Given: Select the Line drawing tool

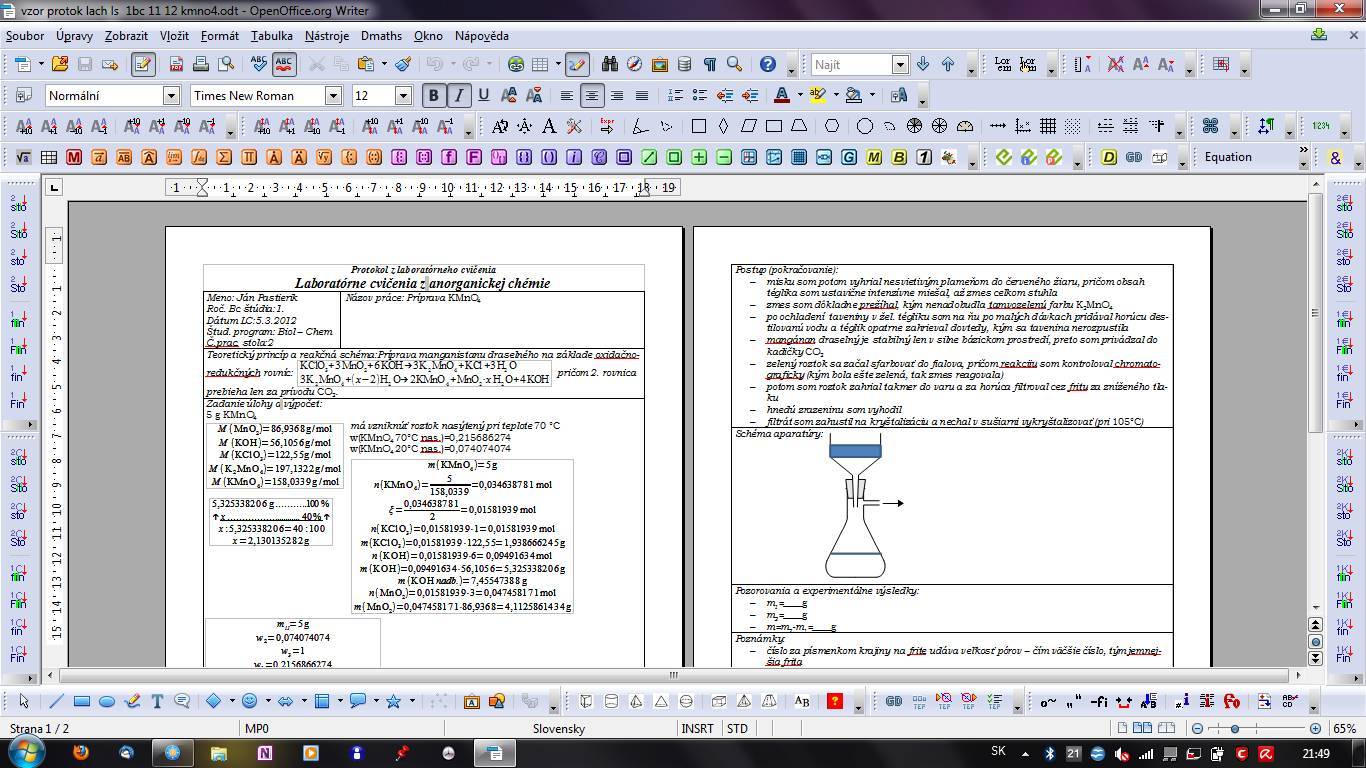Looking at the screenshot, I should coord(56,701).
